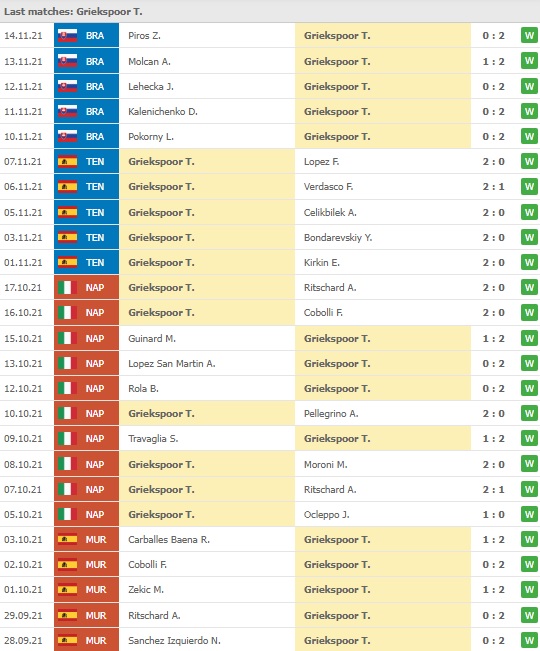The width and height of the screenshot is (540, 651).
Task: Open player Molcan A. profile
Action: pos(149,61)
